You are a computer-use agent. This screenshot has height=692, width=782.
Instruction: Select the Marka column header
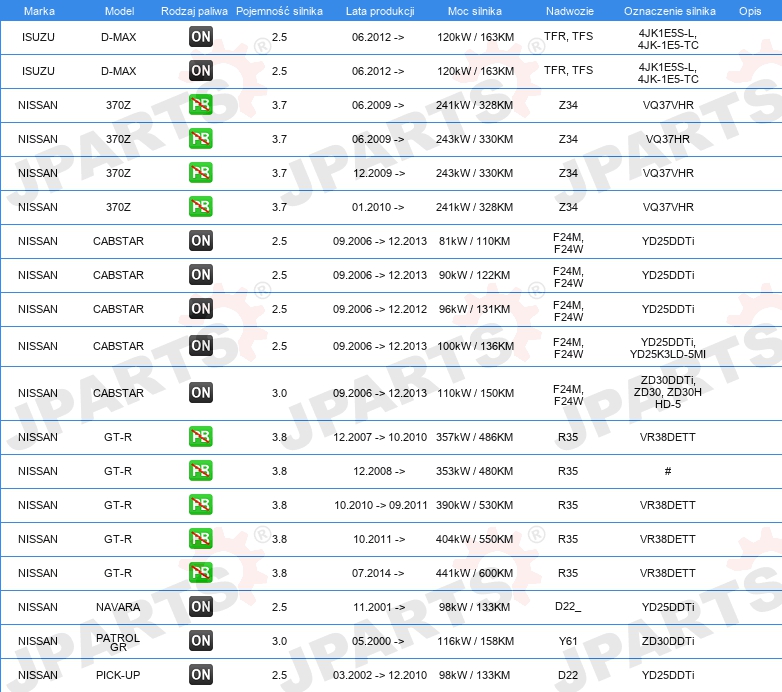point(39,11)
